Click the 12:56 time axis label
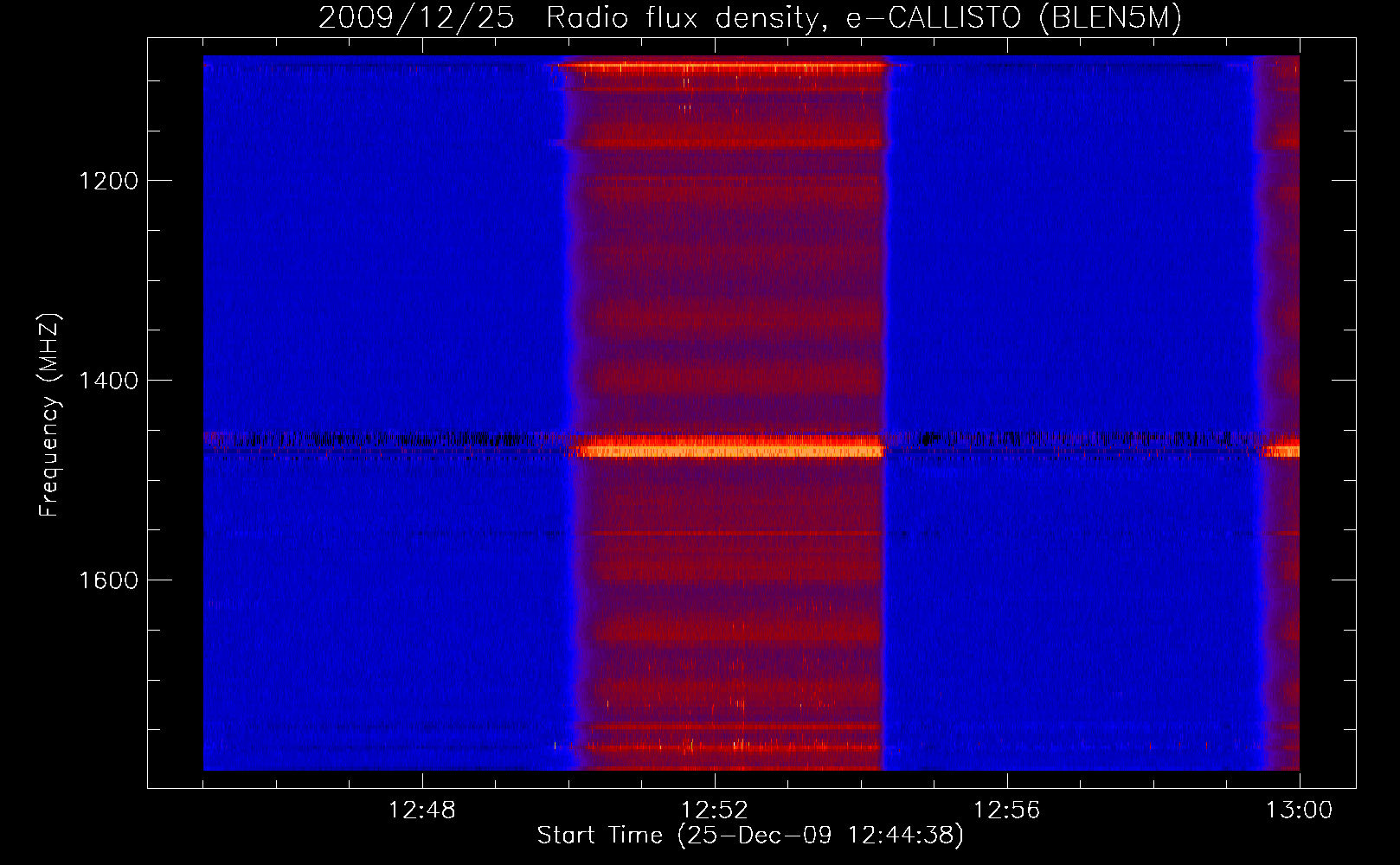Viewport: 1400px width, 865px height. tap(1007, 811)
